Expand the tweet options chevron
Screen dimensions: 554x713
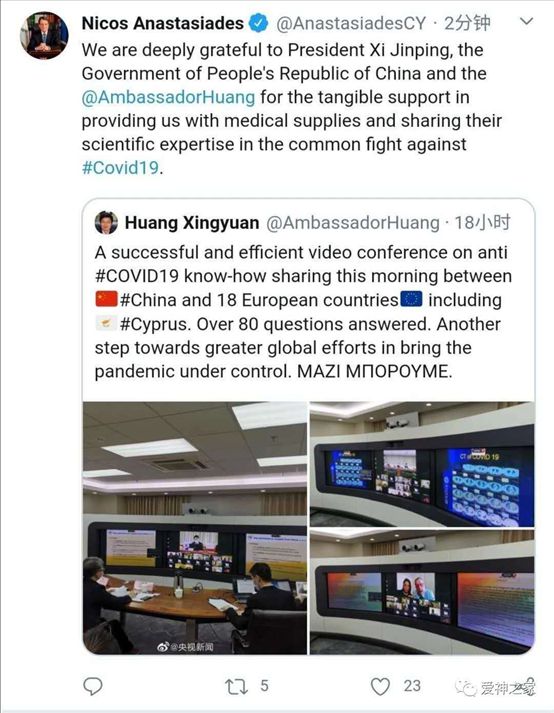(526, 21)
